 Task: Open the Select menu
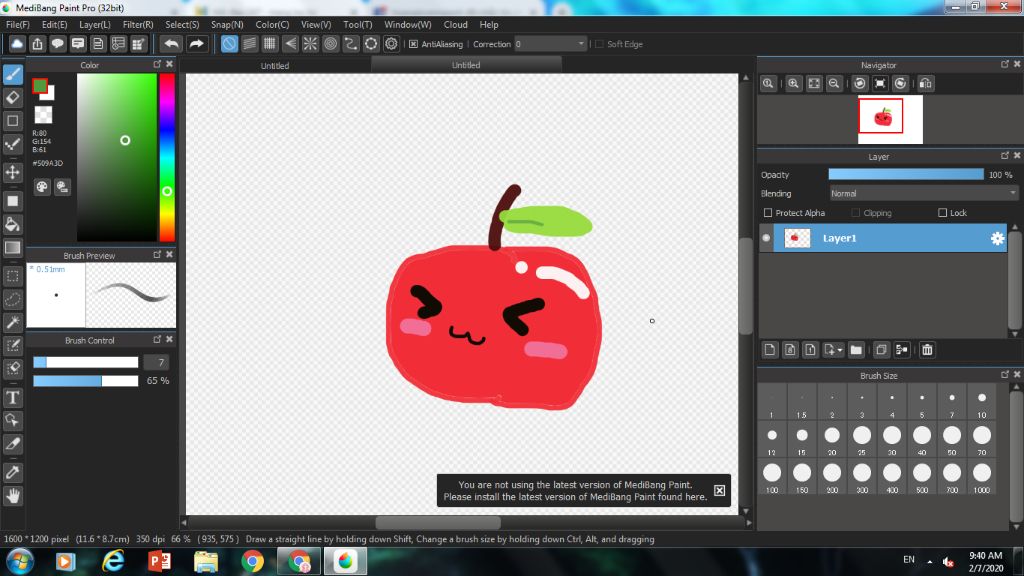pyautogui.click(x=182, y=25)
